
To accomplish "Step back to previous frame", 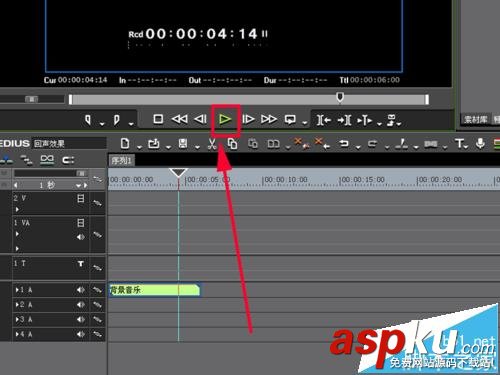I will (x=200, y=119).
